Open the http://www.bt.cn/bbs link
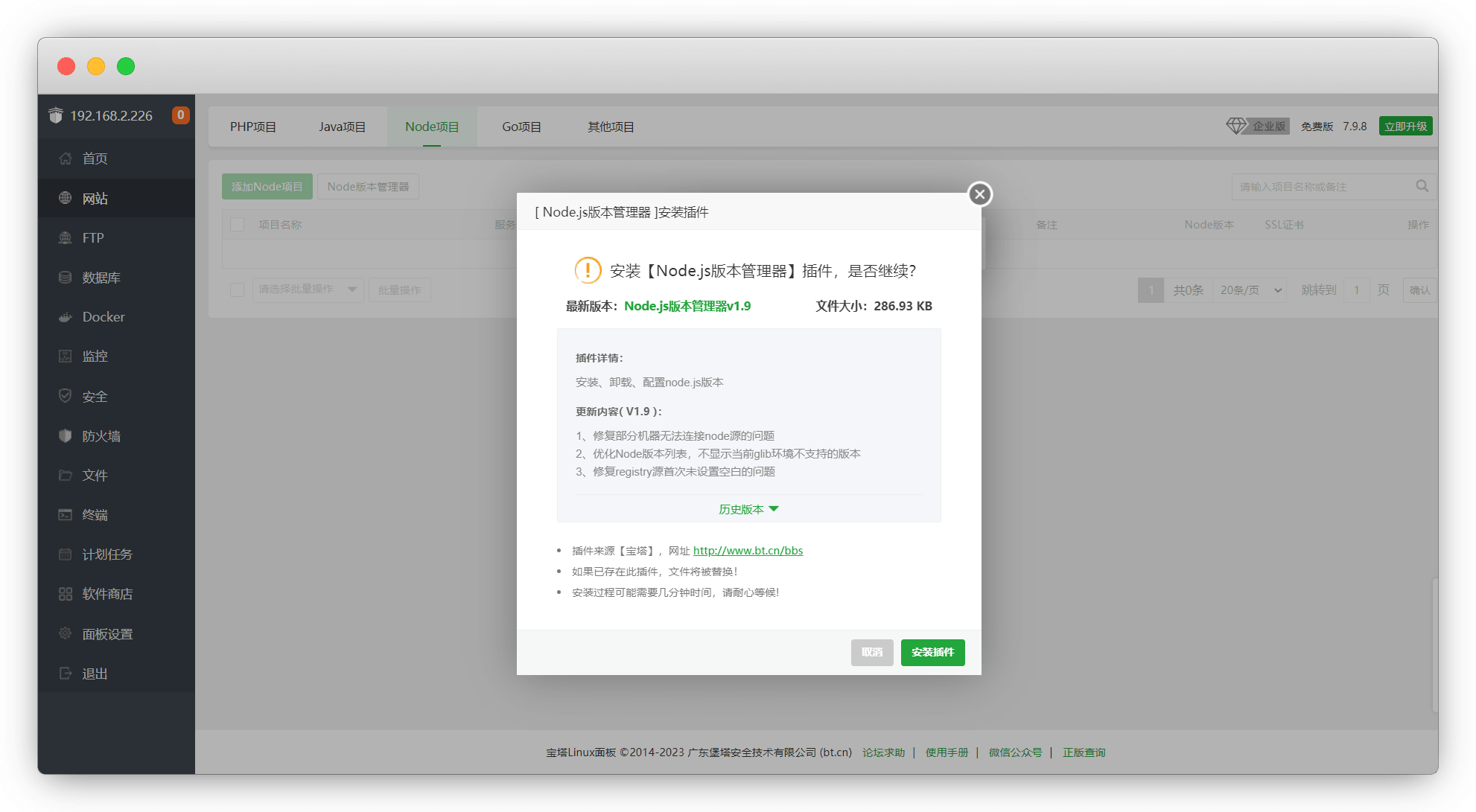Viewport: 1476px width, 812px height. tap(748, 551)
